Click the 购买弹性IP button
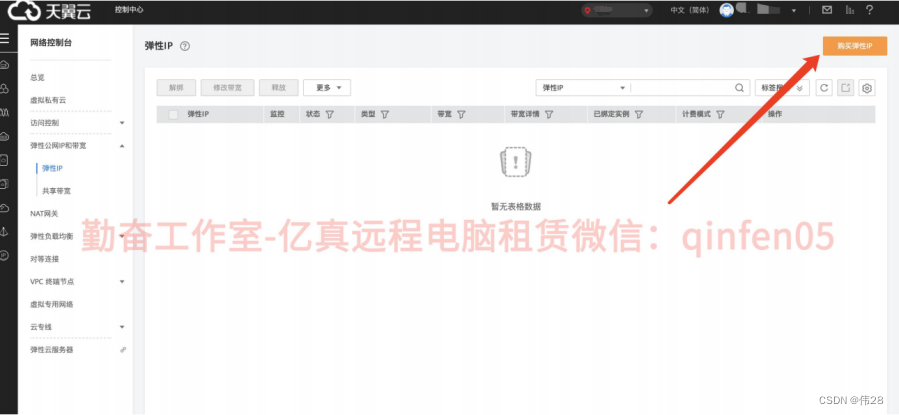The height and width of the screenshot is (415, 899). 855,46
